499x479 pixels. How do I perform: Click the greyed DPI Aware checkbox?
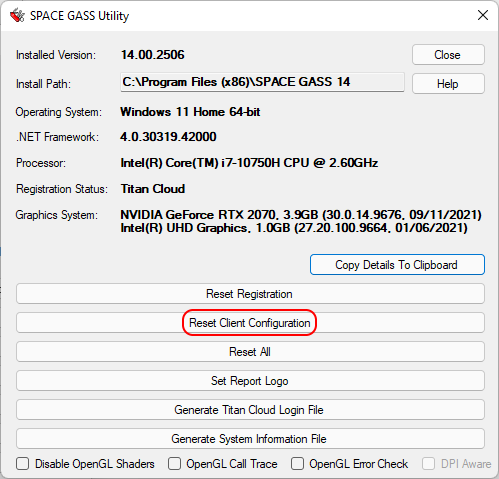[x=428, y=464]
